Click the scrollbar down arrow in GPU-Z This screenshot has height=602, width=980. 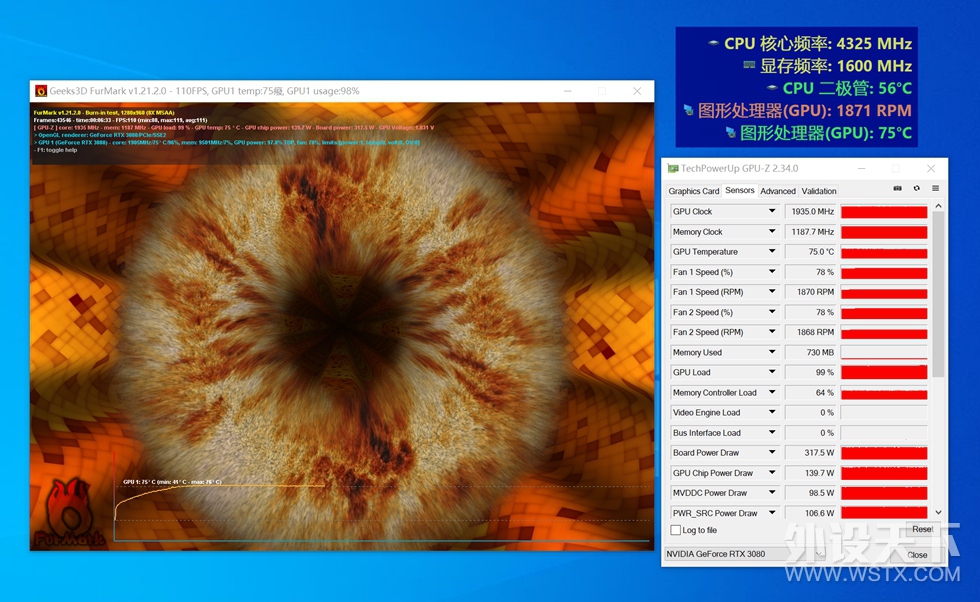[938, 513]
